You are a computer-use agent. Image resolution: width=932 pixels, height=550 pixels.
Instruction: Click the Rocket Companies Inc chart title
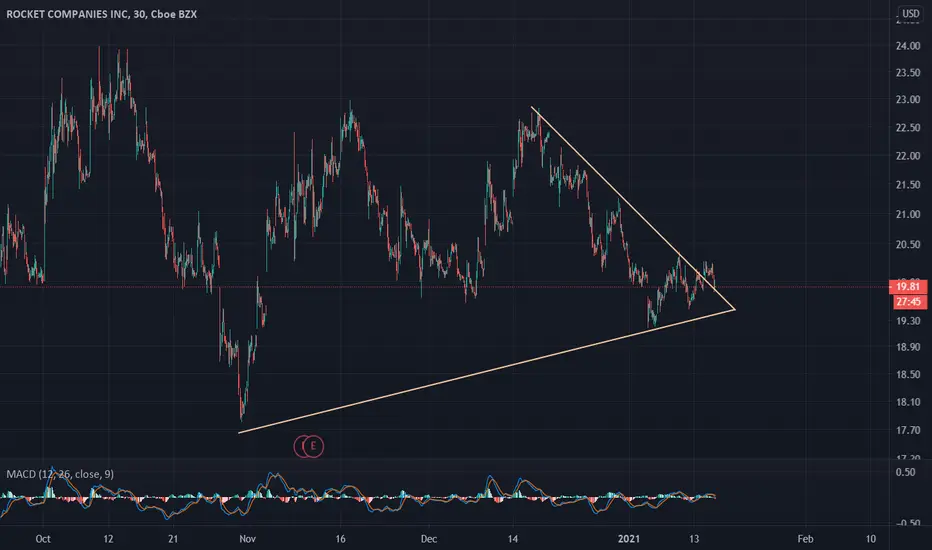(102, 14)
